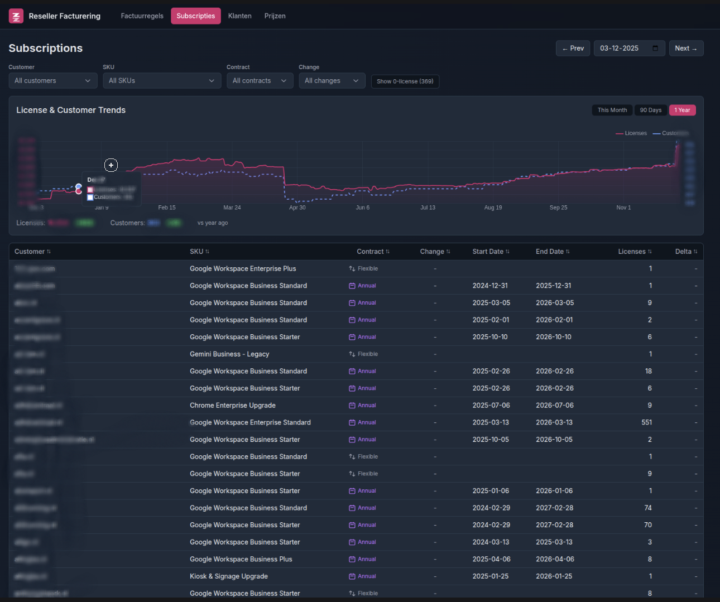720x602 pixels.
Task: Click sort icon next to End Date
Action: (570, 252)
